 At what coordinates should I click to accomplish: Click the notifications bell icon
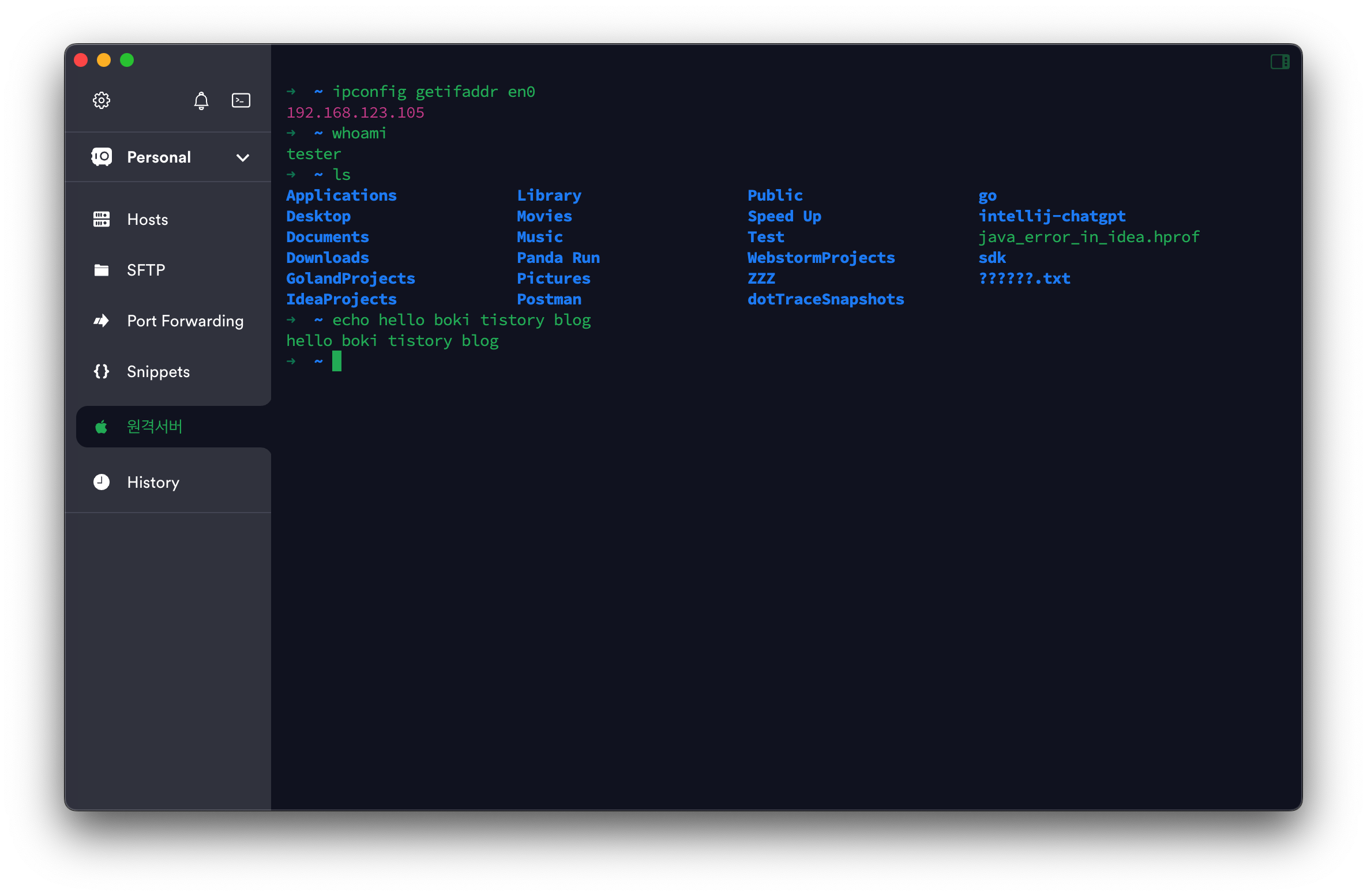pyautogui.click(x=201, y=101)
